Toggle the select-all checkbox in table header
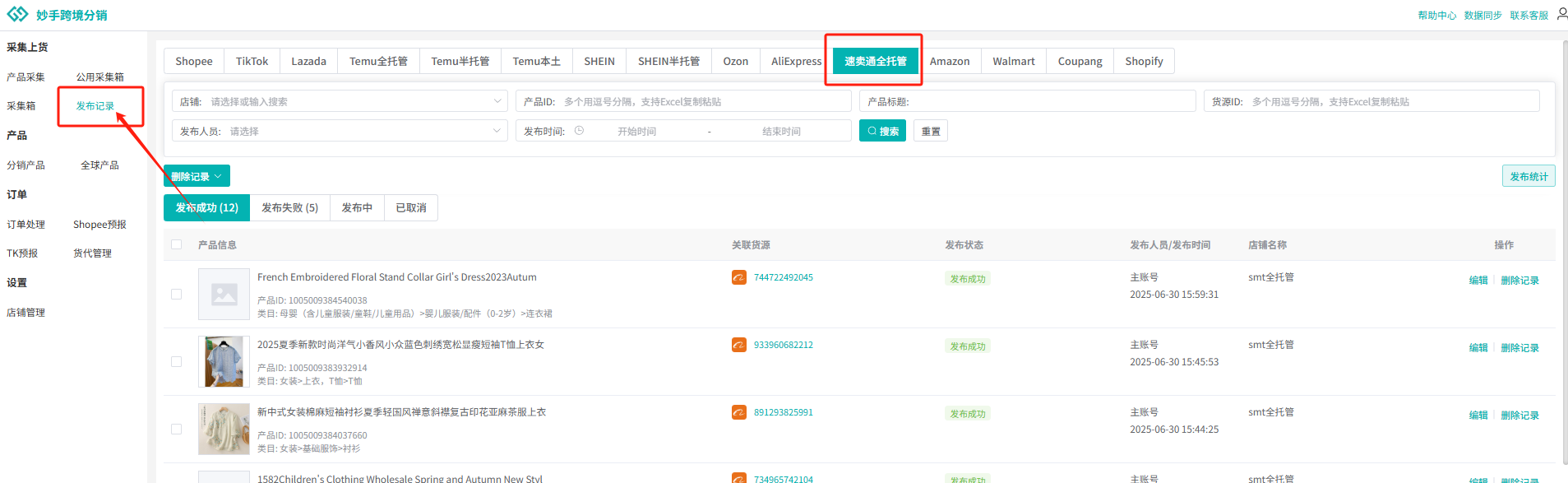This screenshot has height=483, width=1568. pyautogui.click(x=176, y=244)
